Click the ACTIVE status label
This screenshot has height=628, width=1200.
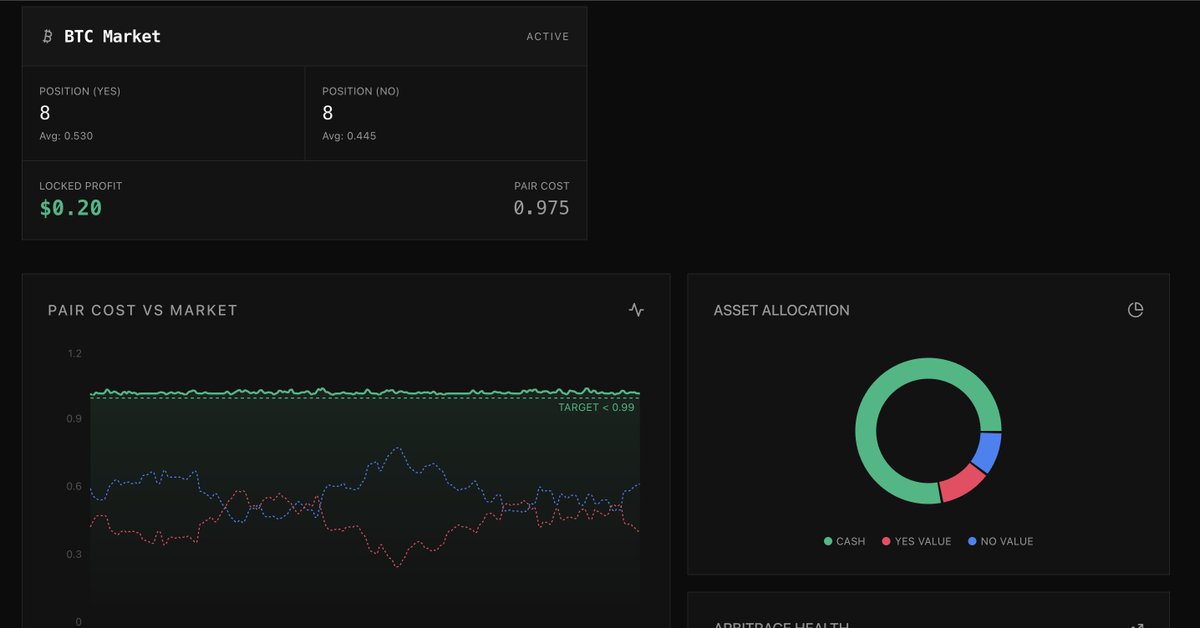pyautogui.click(x=548, y=37)
